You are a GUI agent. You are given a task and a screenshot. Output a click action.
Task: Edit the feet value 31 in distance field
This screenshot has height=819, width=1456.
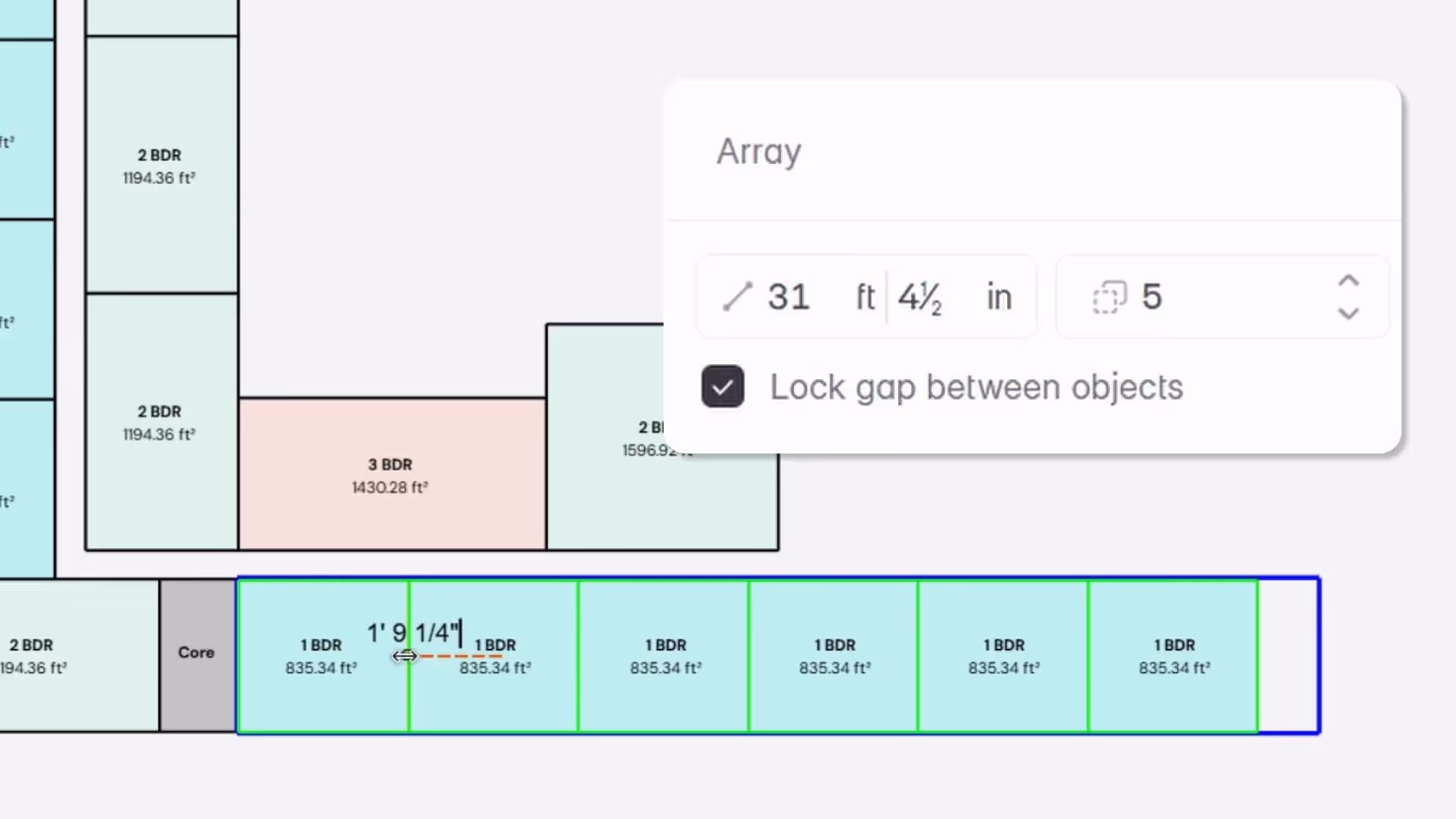pos(789,297)
